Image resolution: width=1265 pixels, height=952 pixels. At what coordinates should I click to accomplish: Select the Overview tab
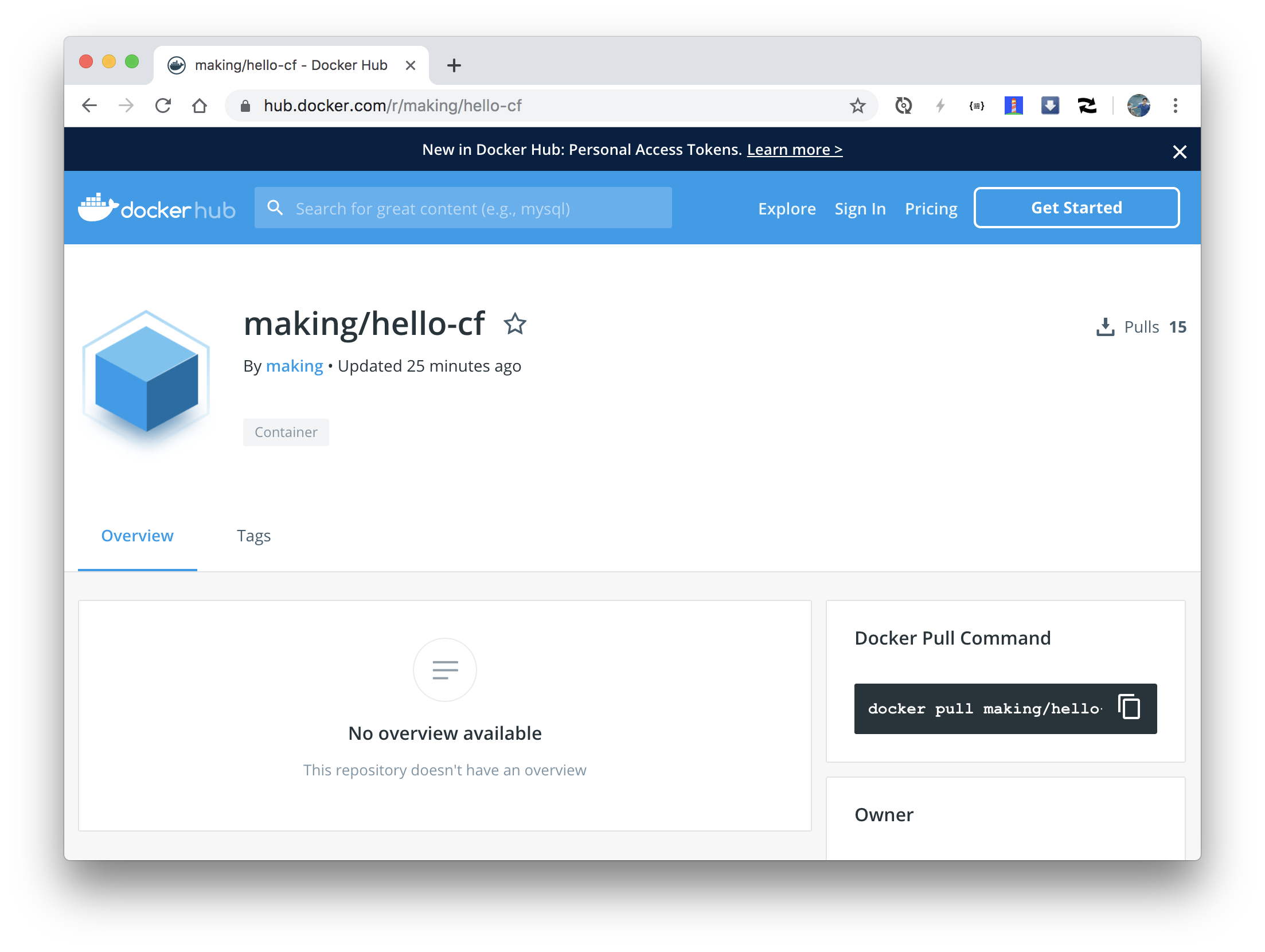point(138,536)
